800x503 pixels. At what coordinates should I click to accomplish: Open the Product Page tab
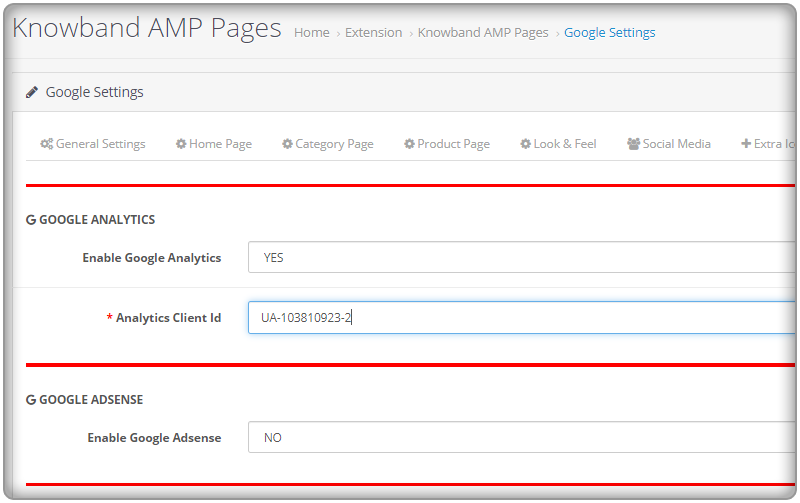(447, 144)
